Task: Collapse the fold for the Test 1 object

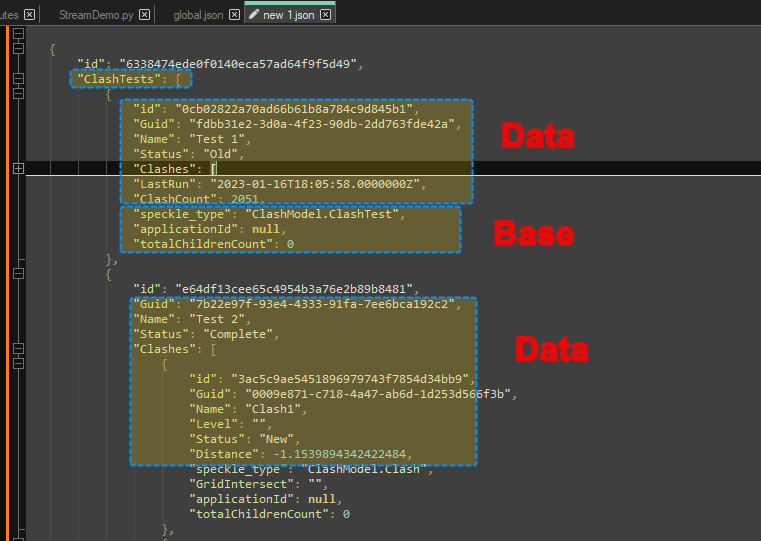Action: tap(18, 94)
